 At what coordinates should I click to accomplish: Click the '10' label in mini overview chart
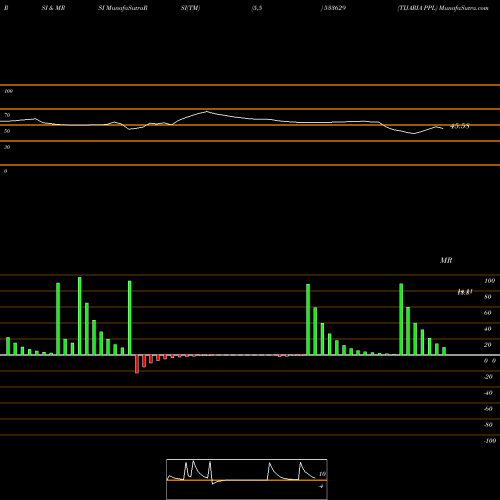click(x=322, y=474)
